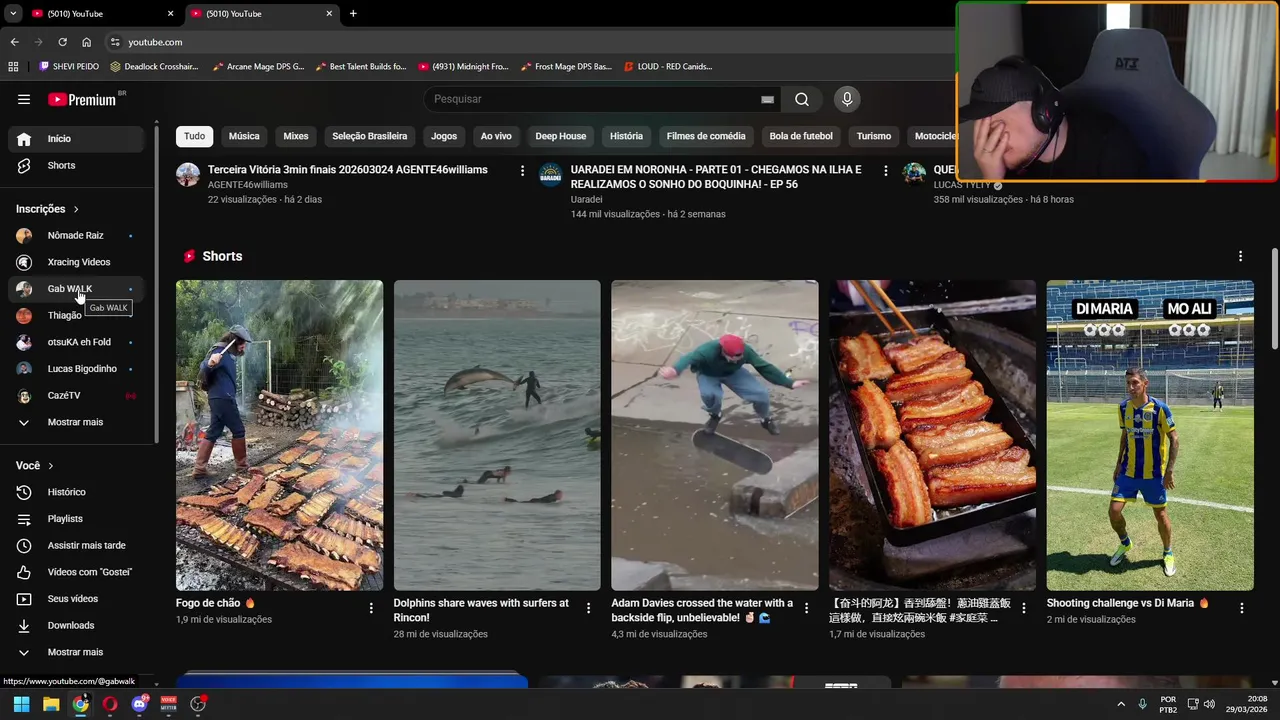Select the Tudo filter chip
The width and height of the screenshot is (1280, 720).
(x=194, y=136)
